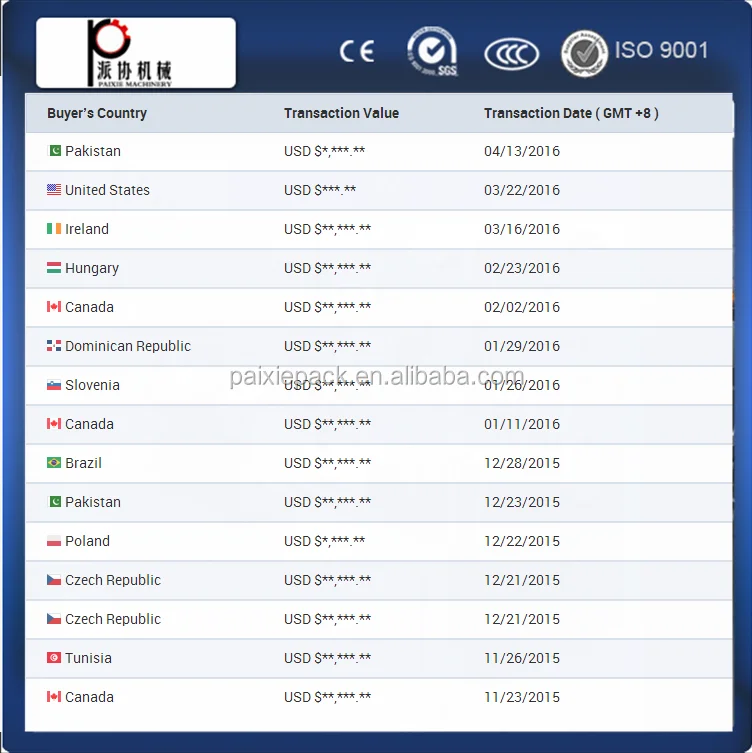This screenshot has height=753, width=752.
Task: Select the Poland transaction value
Action: click(324, 541)
